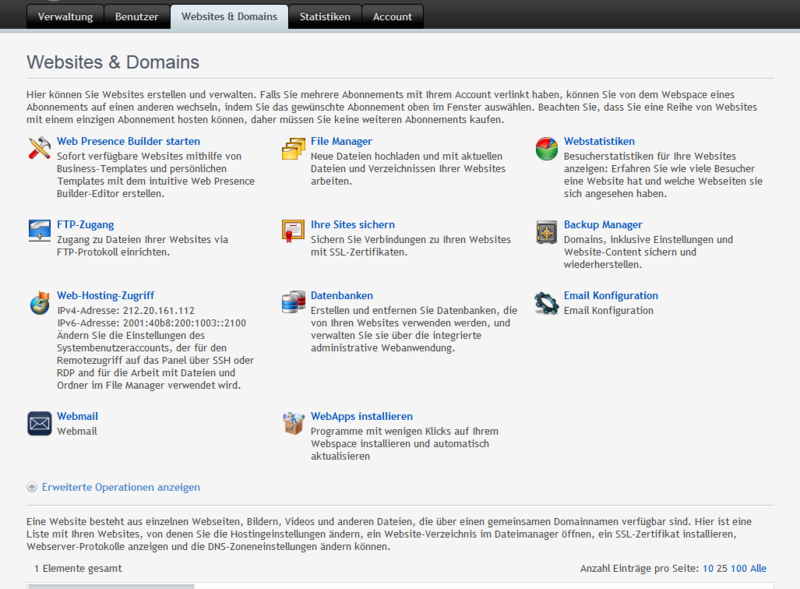The image size is (800, 589).
Task: Click the Anzahl Einträge pro Seite label
Action: click(x=639, y=569)
